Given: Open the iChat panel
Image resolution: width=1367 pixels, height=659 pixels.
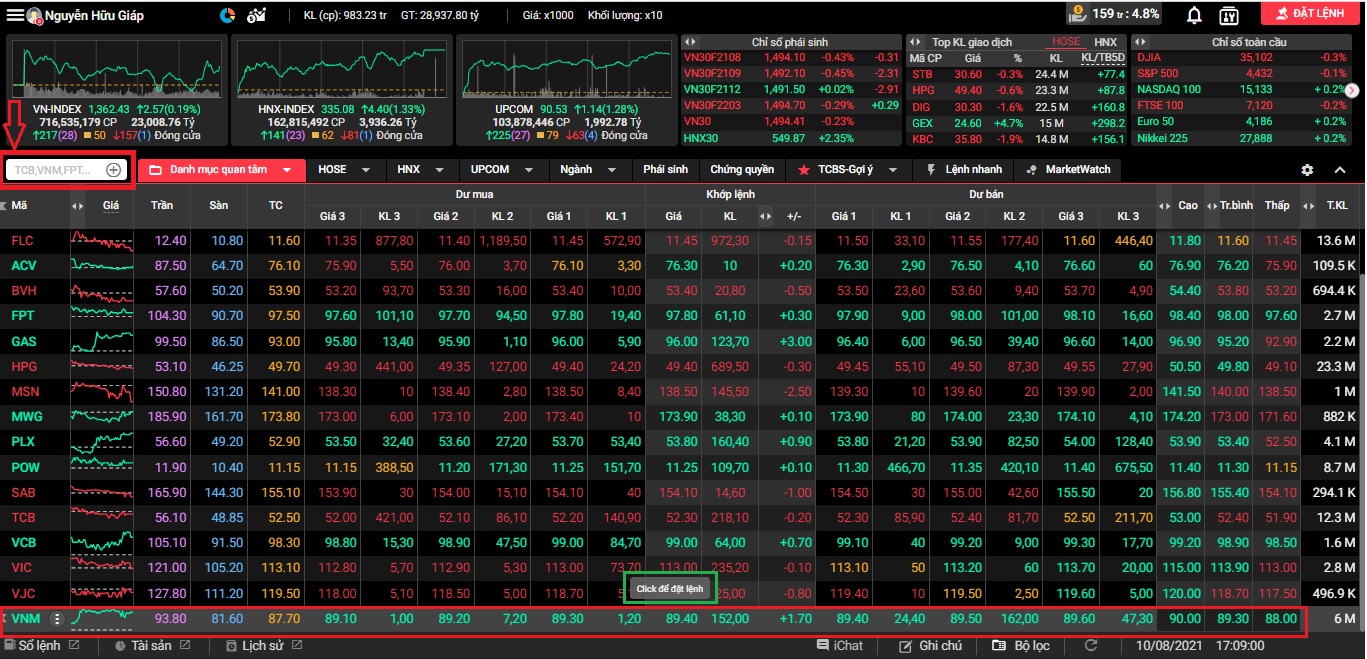Looking at the screenshot, I should click(x=840, y=646).
